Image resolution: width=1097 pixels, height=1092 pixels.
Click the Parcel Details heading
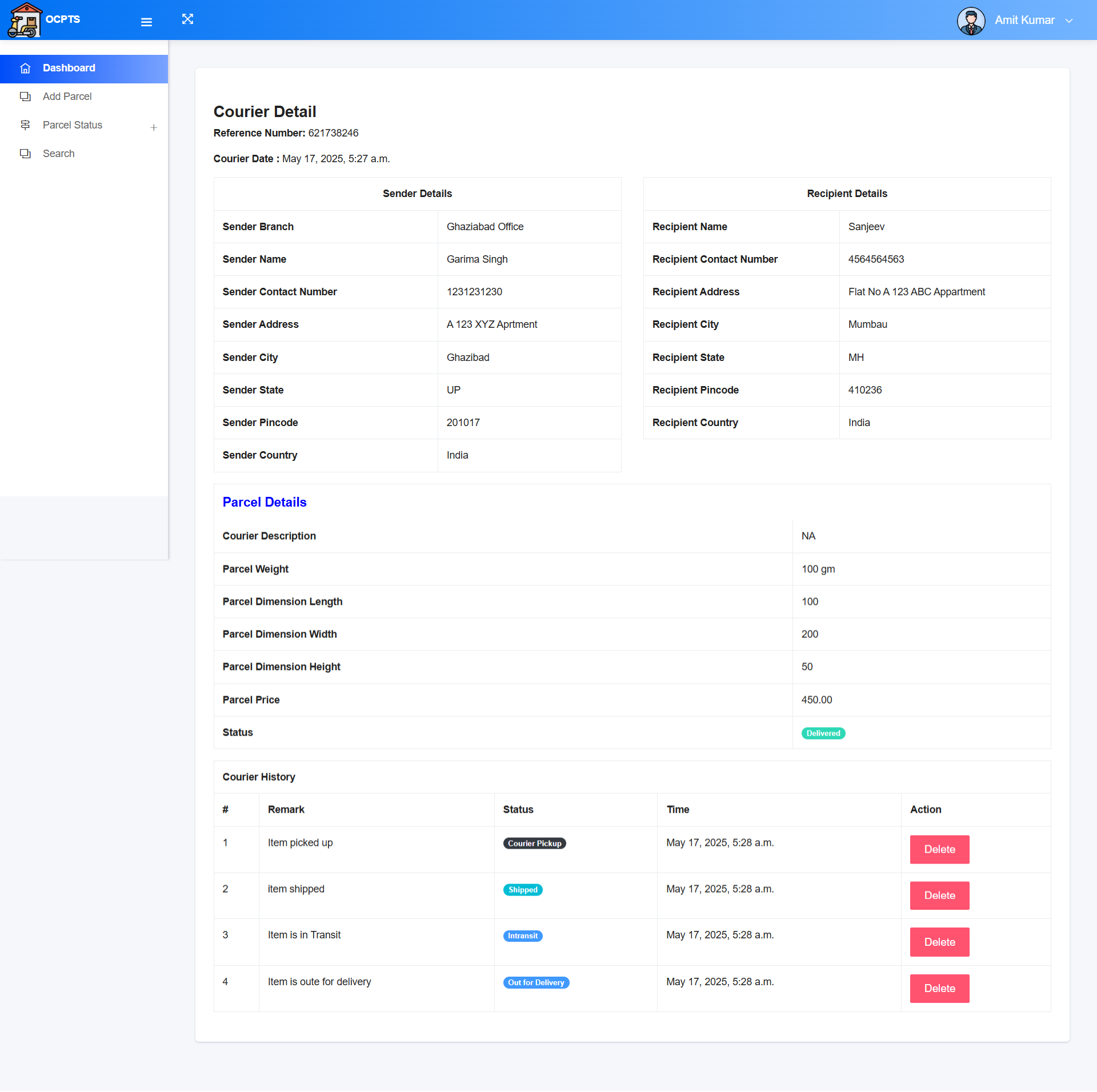265,502
